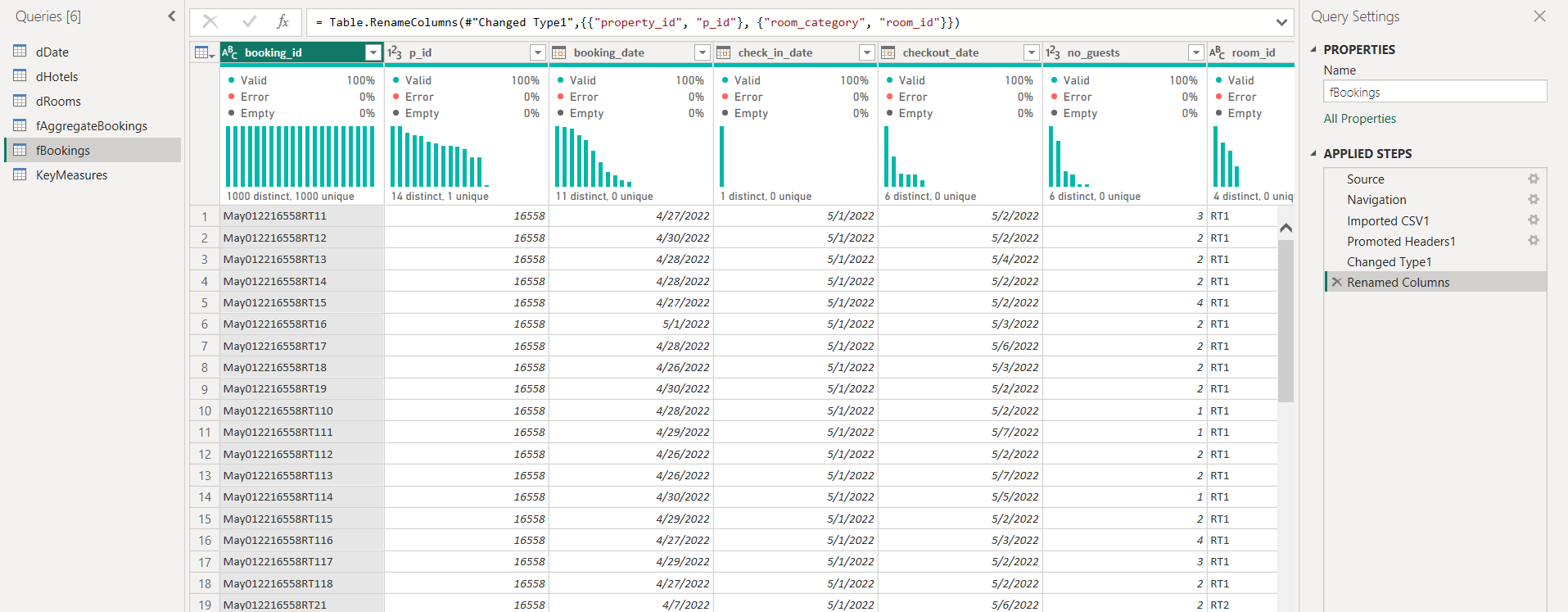The height and width of the screenshot is (612, 1568).
Task: Change data type icon of booking_date column
Action: (559, 52)
